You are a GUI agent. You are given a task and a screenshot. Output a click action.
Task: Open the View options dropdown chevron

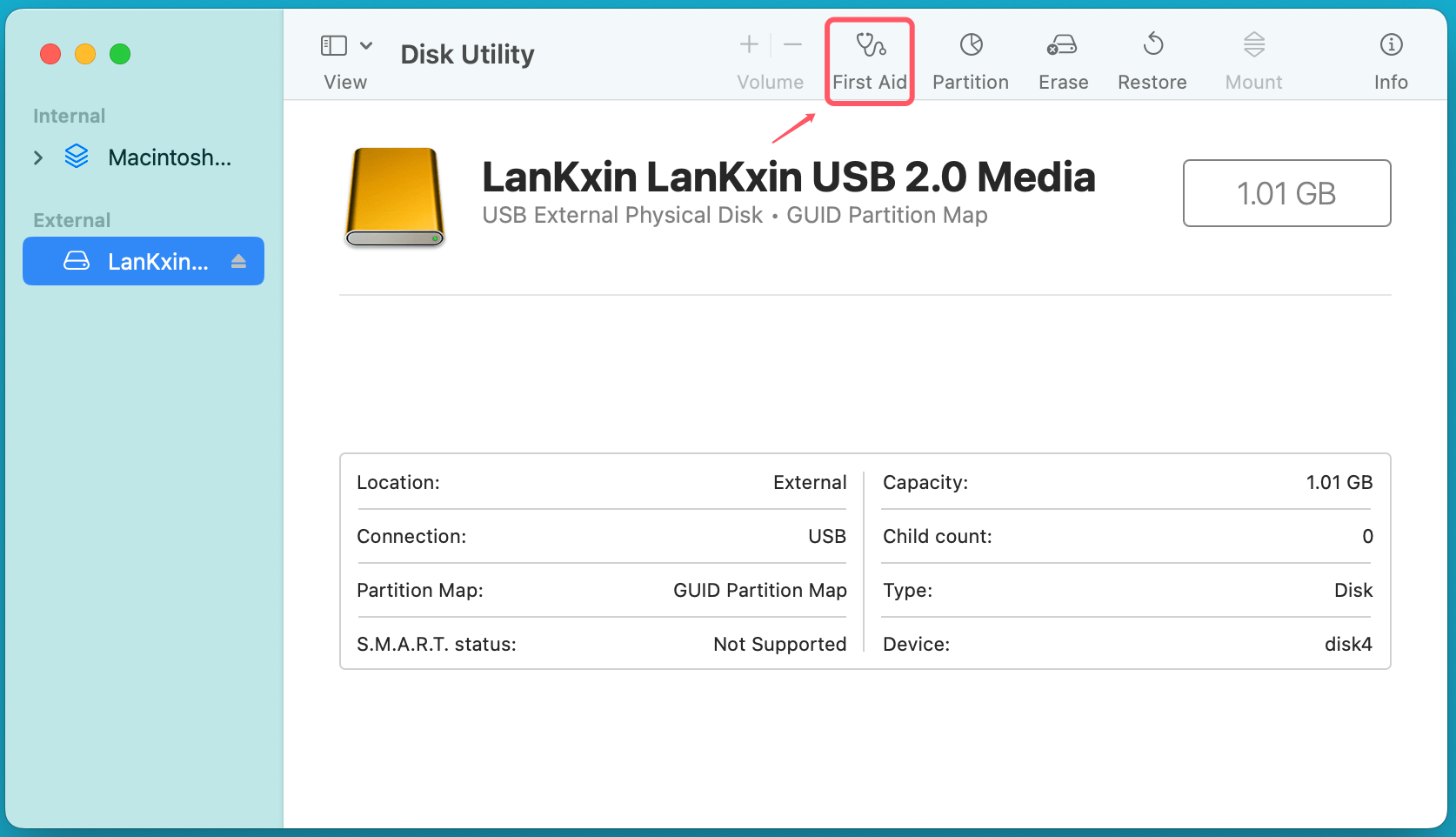pos(366,45)
